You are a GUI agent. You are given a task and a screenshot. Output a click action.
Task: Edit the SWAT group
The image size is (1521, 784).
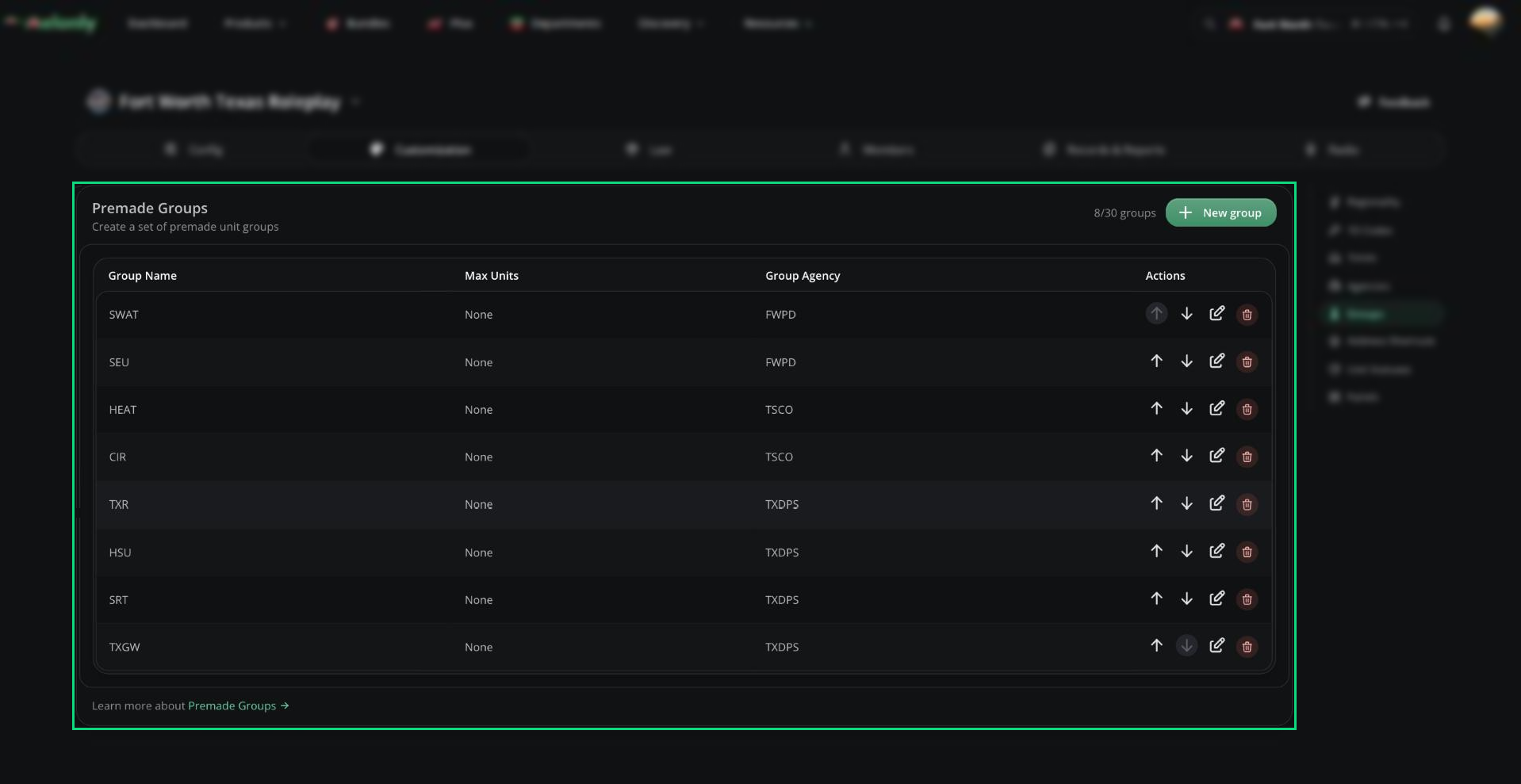click(x=1216, y=314)
